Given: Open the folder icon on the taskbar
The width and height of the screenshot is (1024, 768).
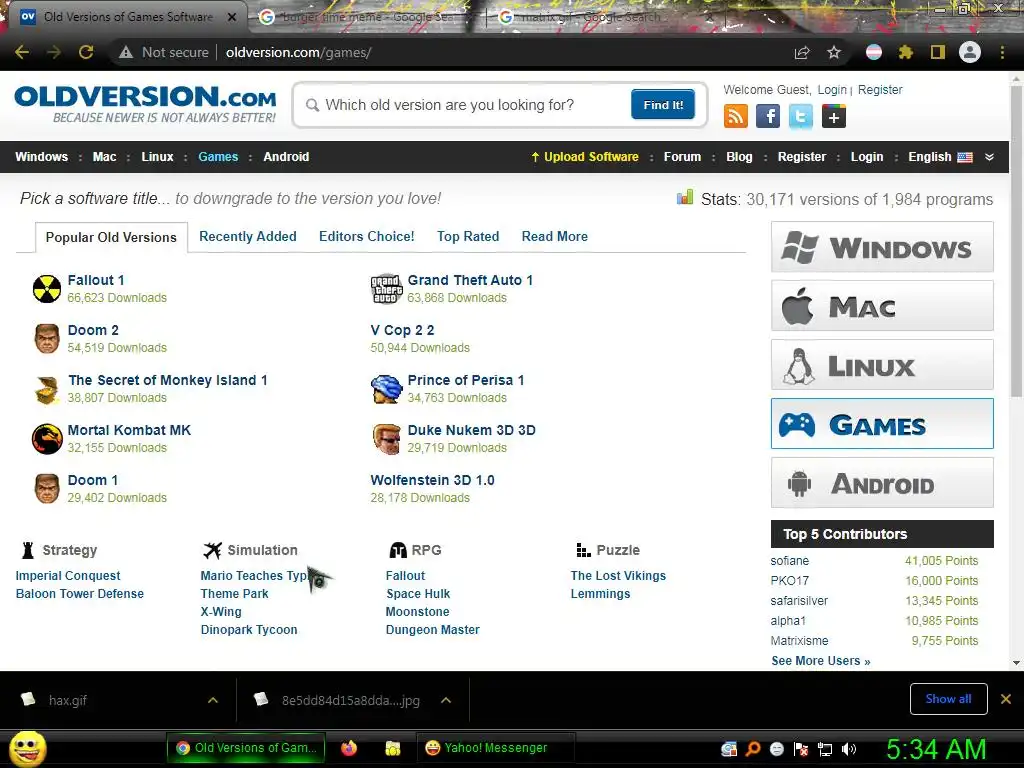Looking at the screenshot, I should point(392,748).
